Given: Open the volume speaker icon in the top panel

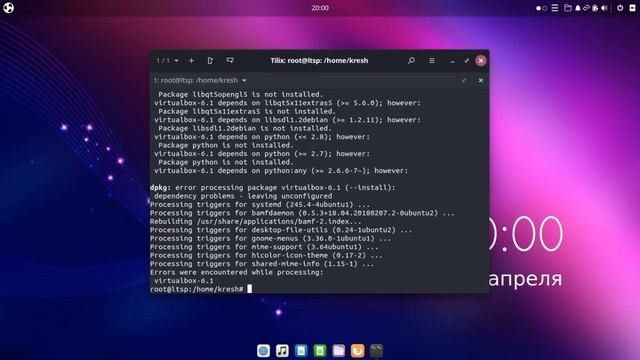Looking at the screenshot, I should pyautogui.click(x=604, y=8).
